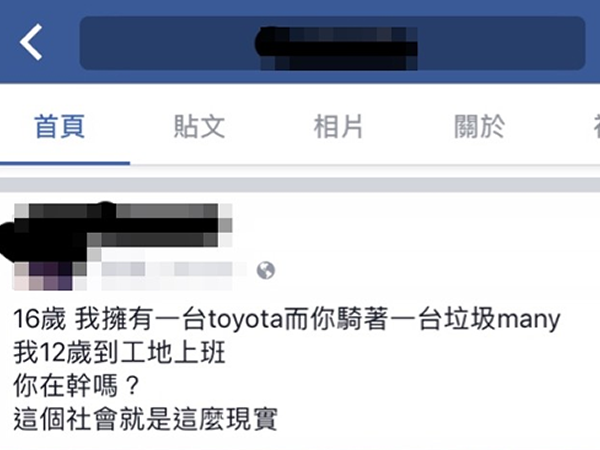Viewport: 600px width, 450px height.
Task: Open the 相片 tab
Action: point(338,127)
